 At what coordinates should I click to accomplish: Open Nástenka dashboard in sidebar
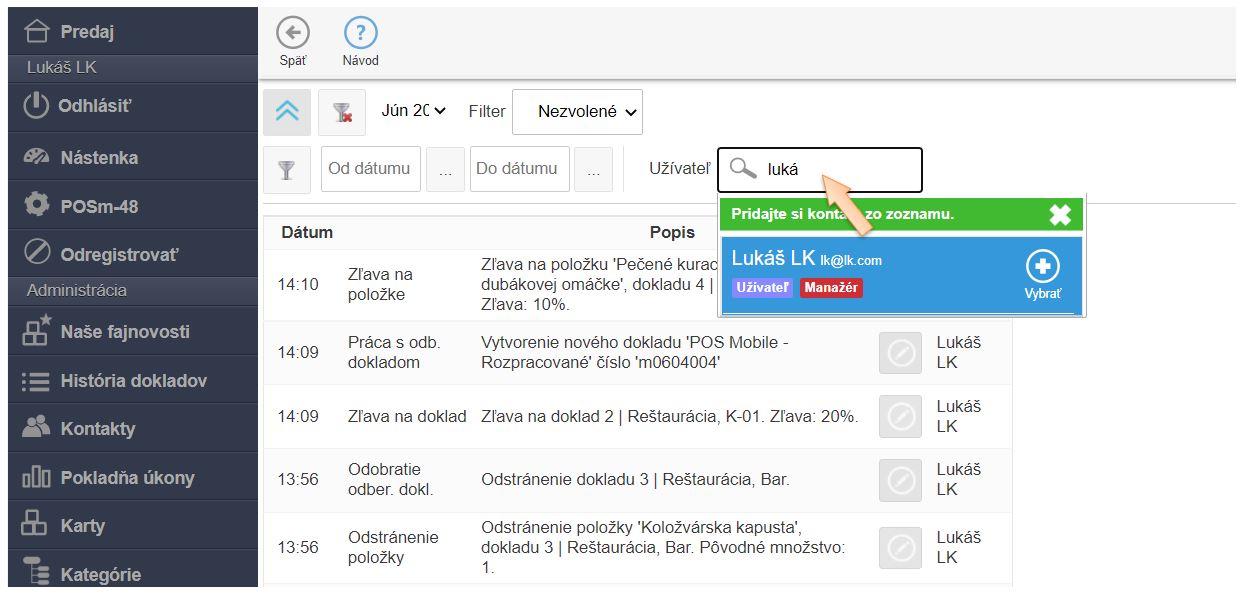(98, 157)
